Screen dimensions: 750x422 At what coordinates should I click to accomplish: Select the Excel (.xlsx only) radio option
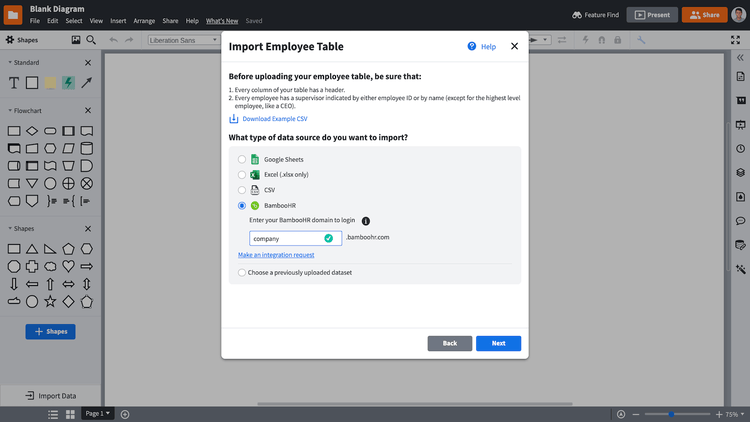(x=242, y=175)
